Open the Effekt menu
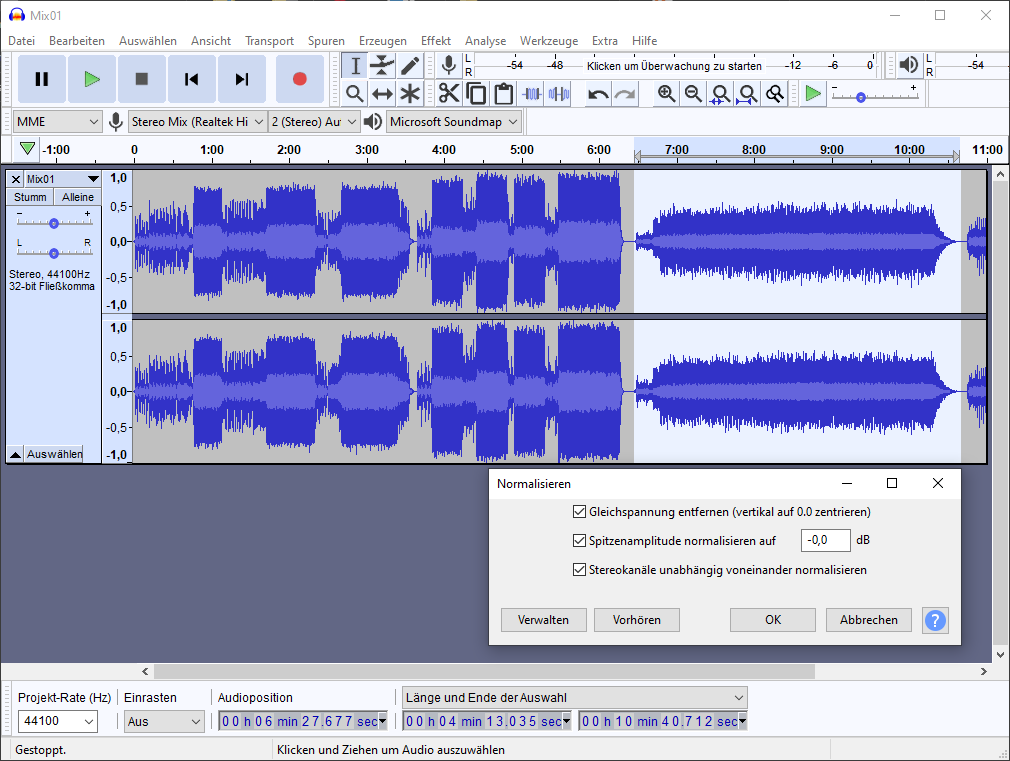 click(x=435, y=41)
